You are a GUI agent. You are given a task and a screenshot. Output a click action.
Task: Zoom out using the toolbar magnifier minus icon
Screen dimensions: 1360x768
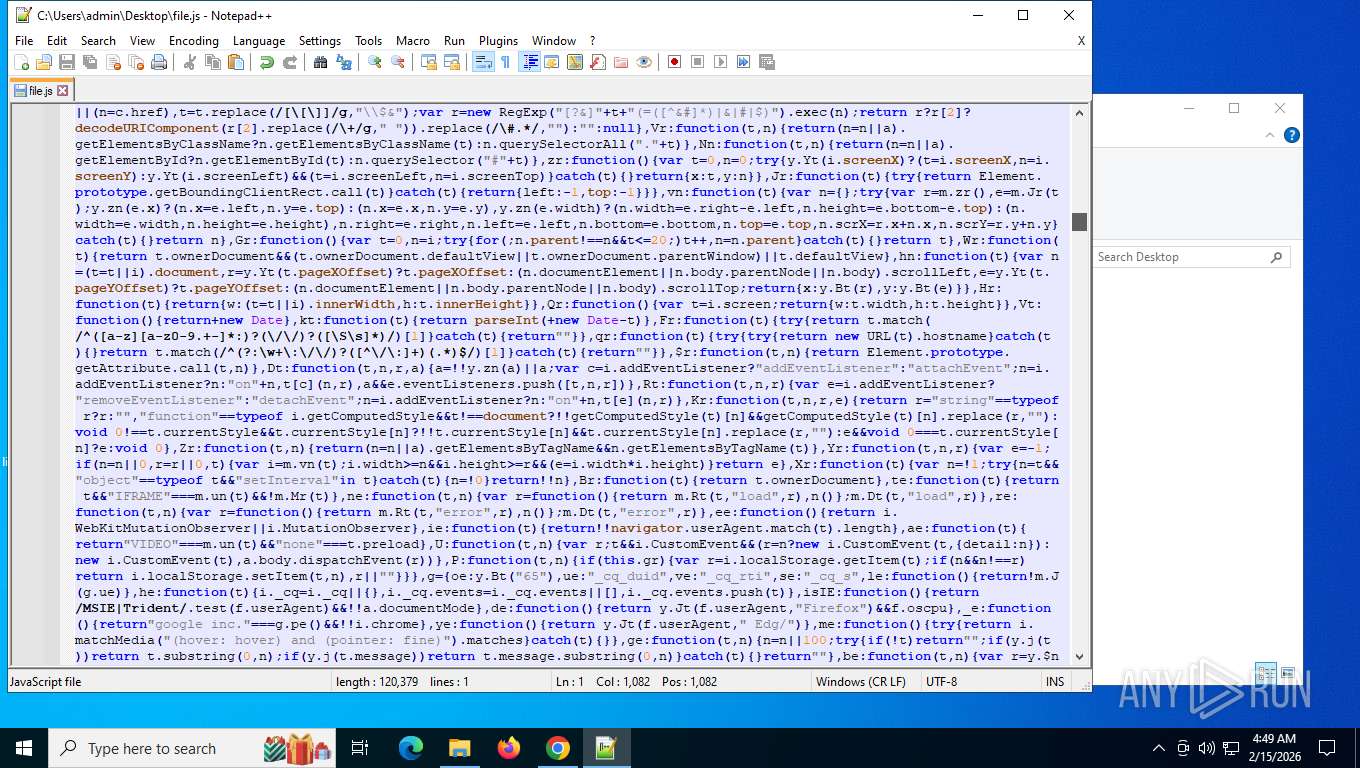pyautogui.click(x=398, y=62)
